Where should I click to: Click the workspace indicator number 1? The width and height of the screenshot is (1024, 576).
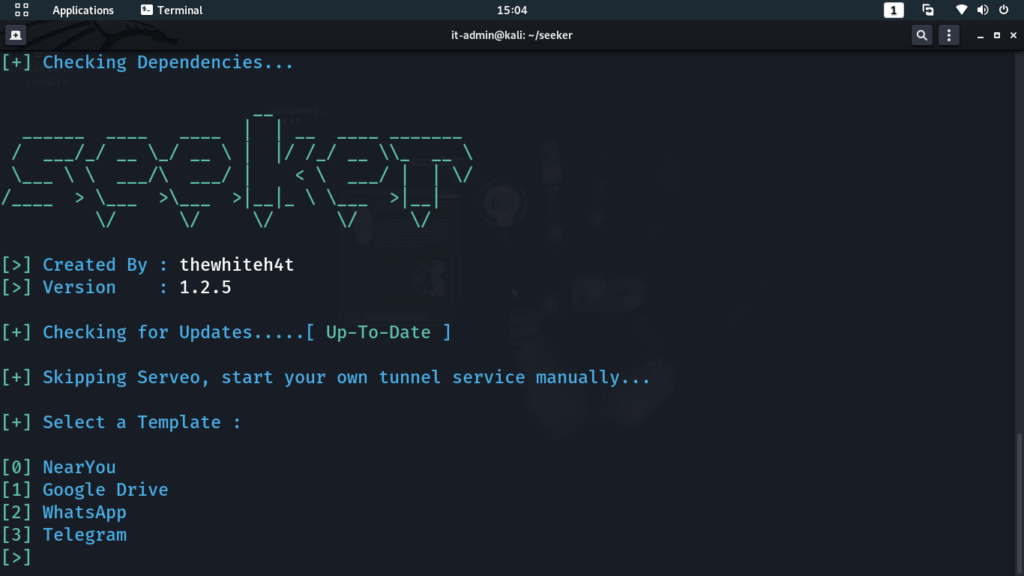(x=893, y=10)
